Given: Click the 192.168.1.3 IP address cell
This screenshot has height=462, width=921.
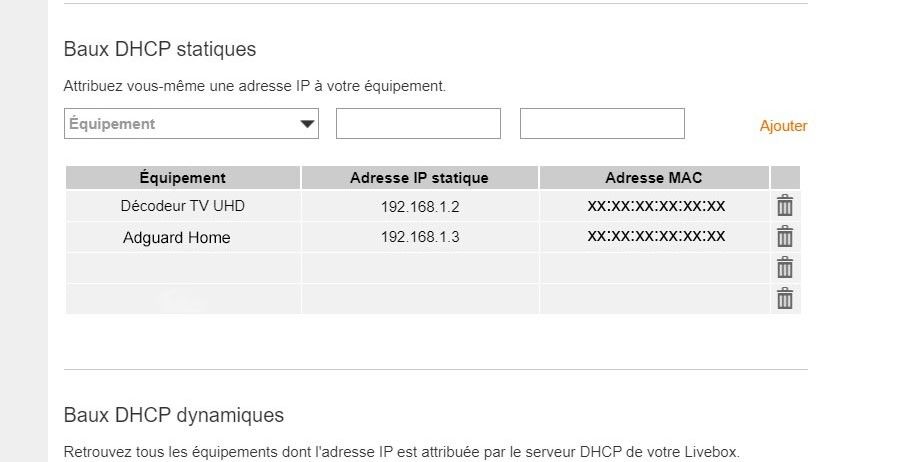Looking at the screenshot, I should [419, 238].
